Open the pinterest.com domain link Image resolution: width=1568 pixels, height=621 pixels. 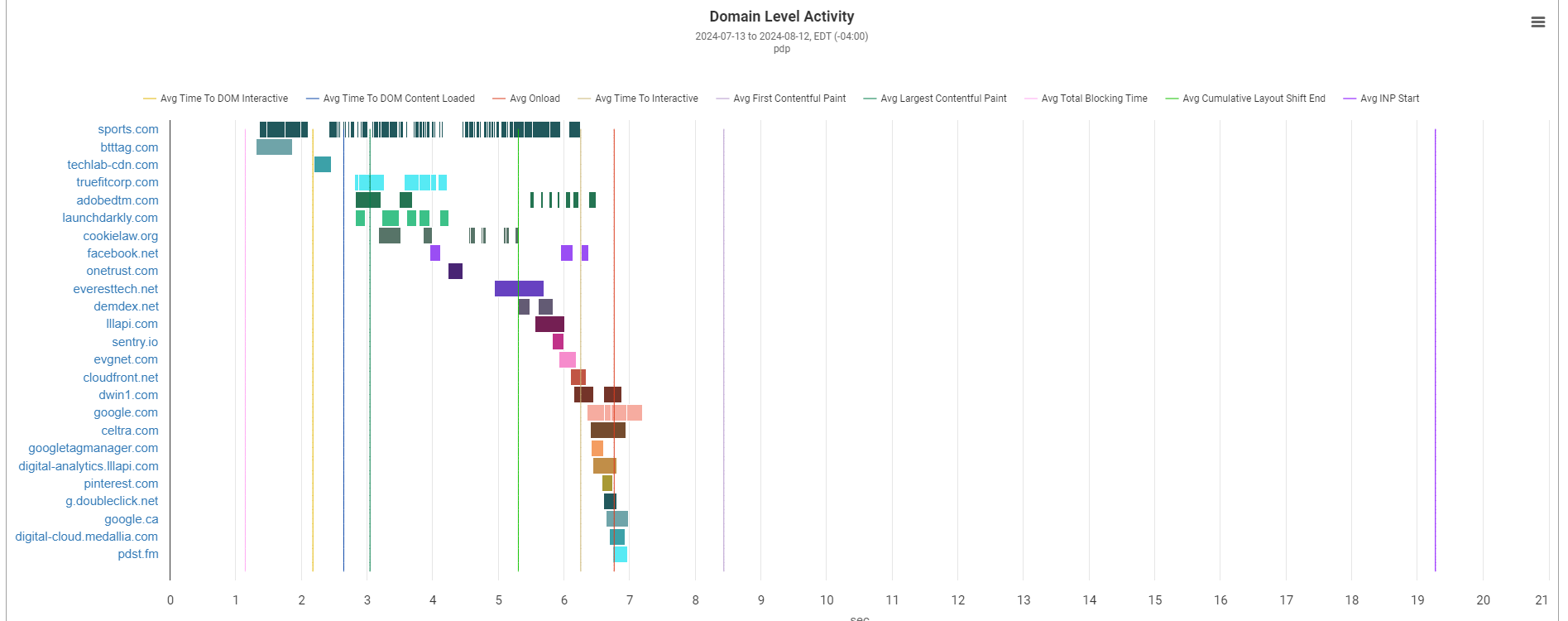click(x=121, y=484)
